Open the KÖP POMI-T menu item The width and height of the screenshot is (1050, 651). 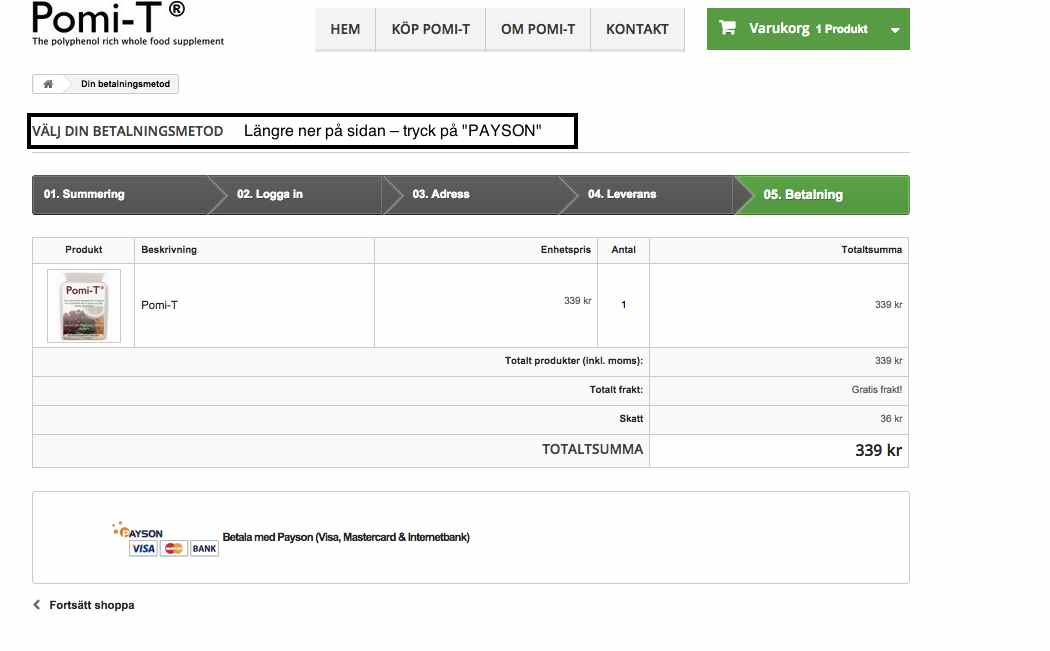tap(431, 29)
